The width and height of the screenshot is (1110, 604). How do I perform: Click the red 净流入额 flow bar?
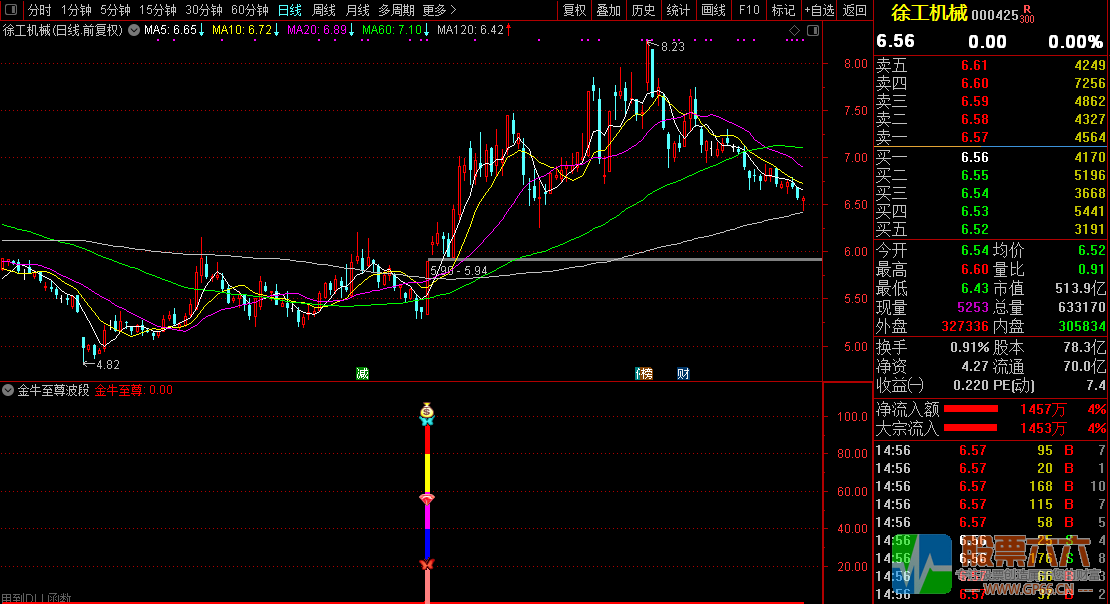(x=971, y=409)
